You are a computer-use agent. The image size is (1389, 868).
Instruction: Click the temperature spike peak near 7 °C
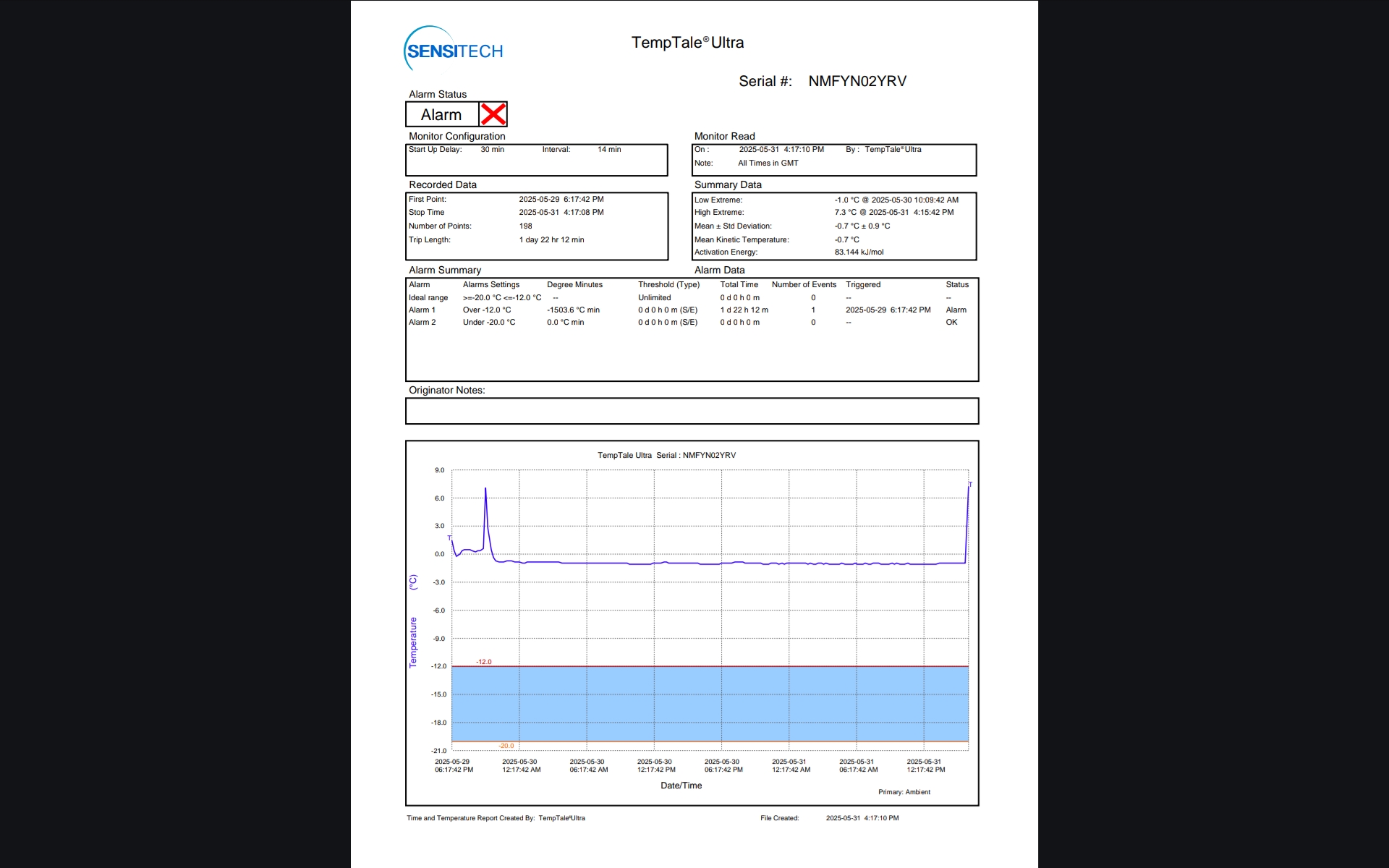(x=485, y=490)
